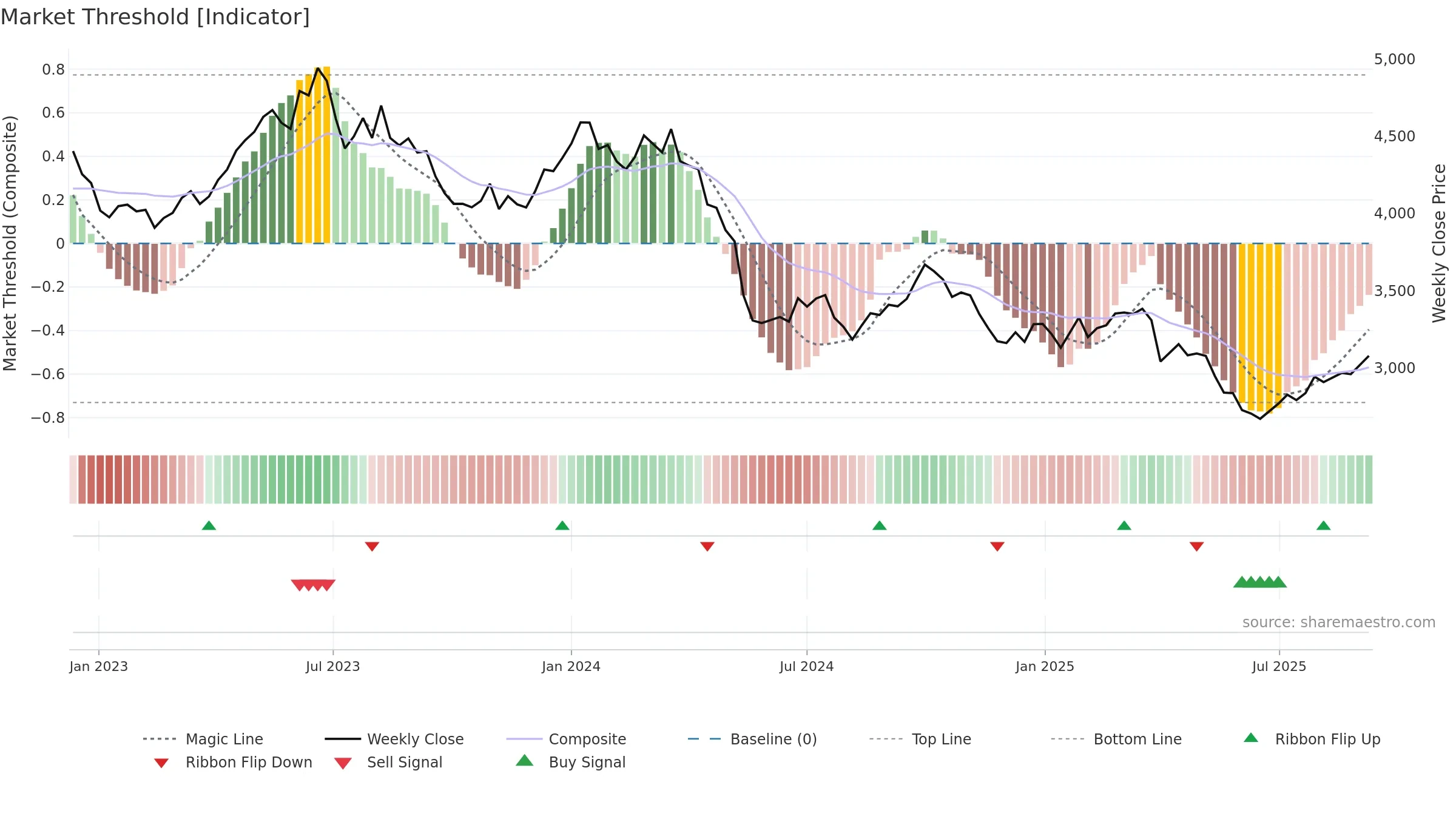Click the −0.8 composite axis label
The width and height of the screenshot is (1456, 819).
point(48,418)
